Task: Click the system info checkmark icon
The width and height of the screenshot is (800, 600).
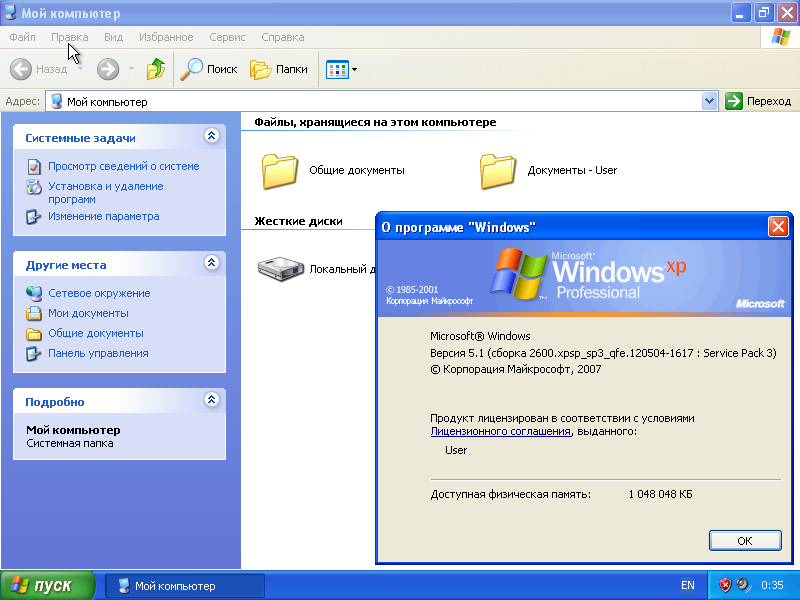Action: point(34,166)
